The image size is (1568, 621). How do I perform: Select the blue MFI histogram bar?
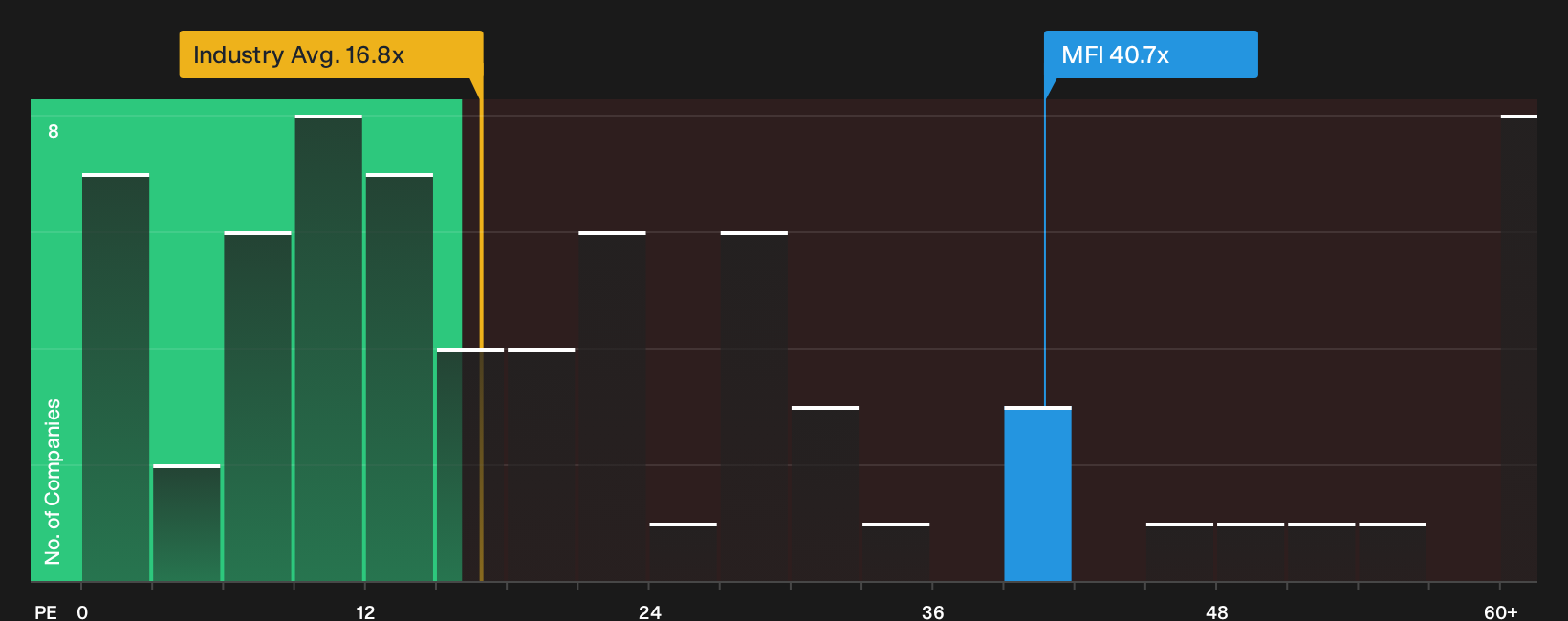(x=1037, y=495)
